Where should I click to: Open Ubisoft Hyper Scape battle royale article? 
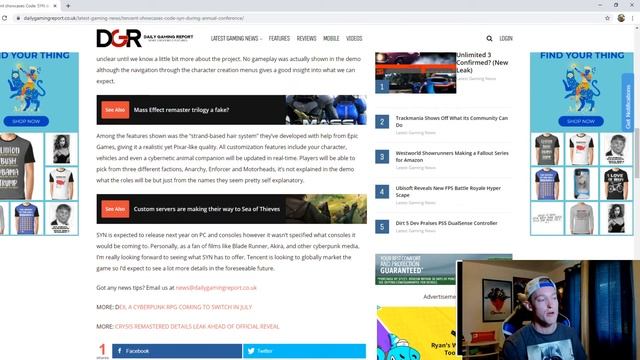448,191
